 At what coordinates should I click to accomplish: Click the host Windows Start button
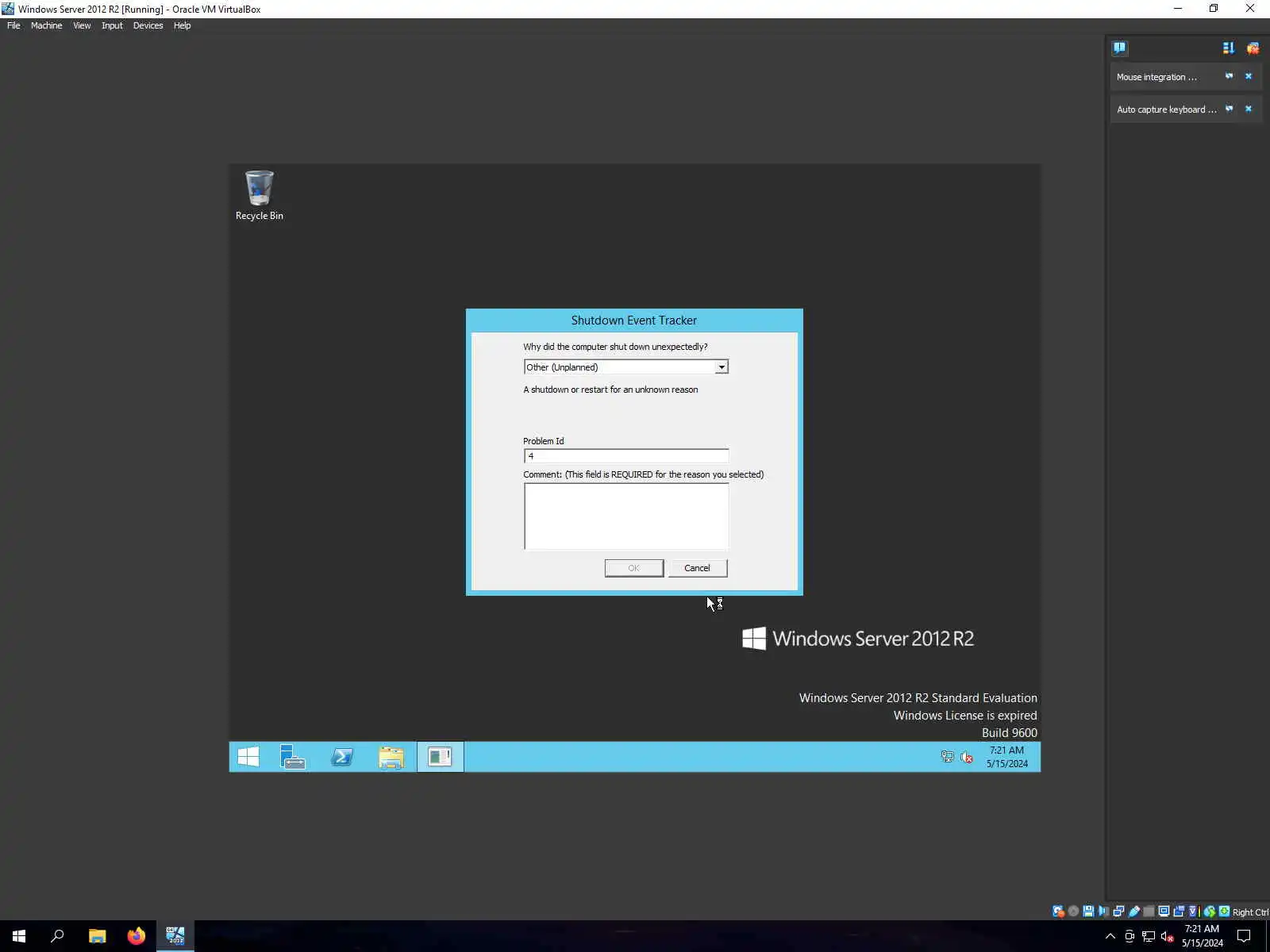19,936
